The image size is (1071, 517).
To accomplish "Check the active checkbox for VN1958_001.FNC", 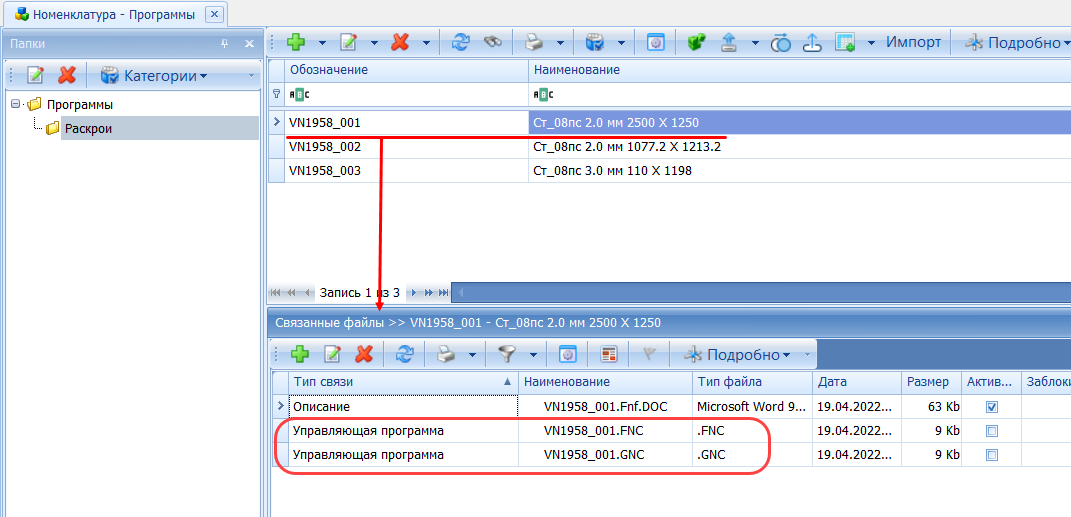I will (991, 431).
